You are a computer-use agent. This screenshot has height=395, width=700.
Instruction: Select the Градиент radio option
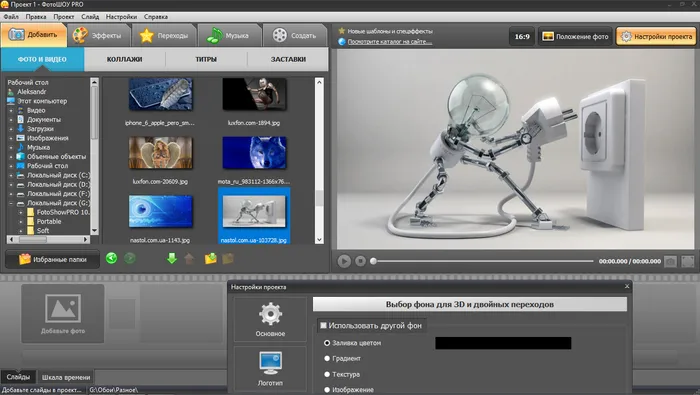pyautogui.click(x=327, y=358)
